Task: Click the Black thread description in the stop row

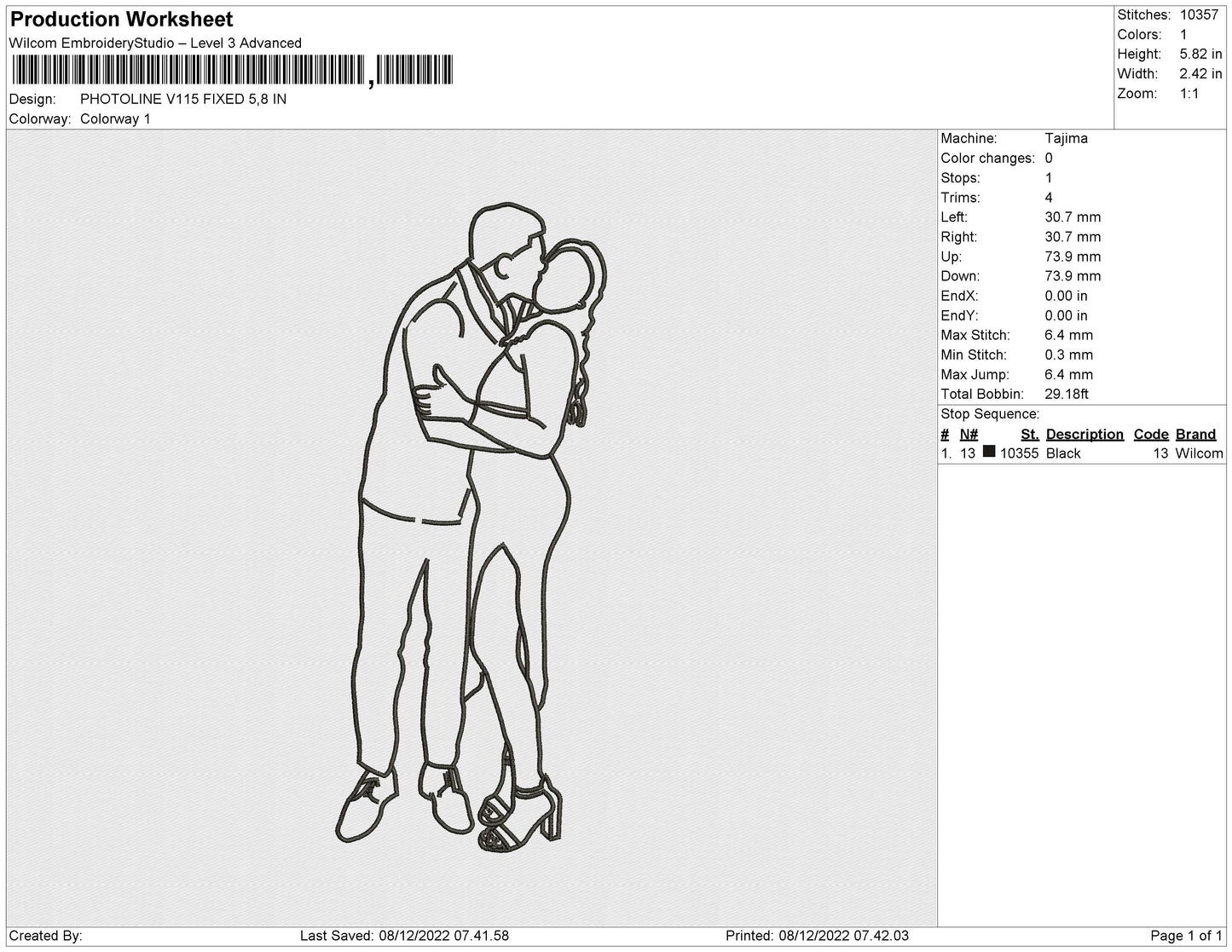Action: click(x=1063, y=453)
